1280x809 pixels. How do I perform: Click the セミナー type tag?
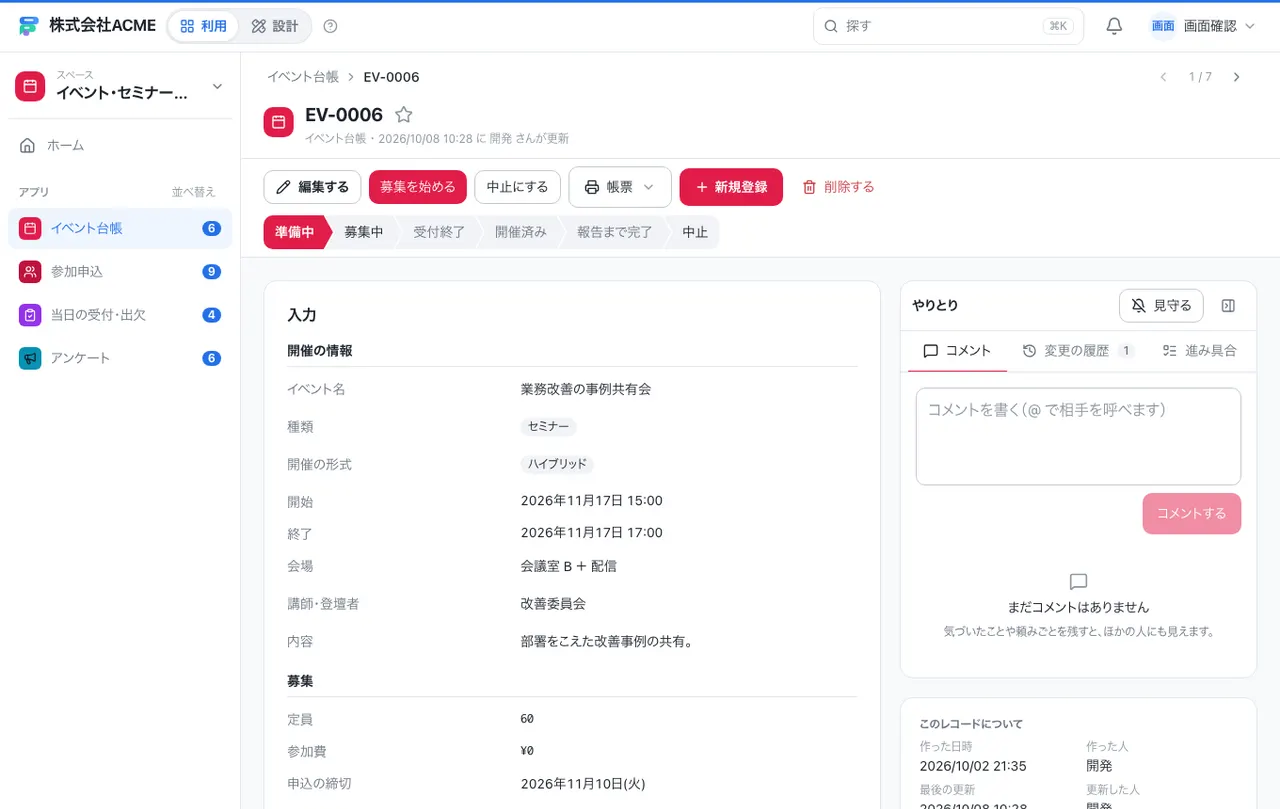[549, 427]
